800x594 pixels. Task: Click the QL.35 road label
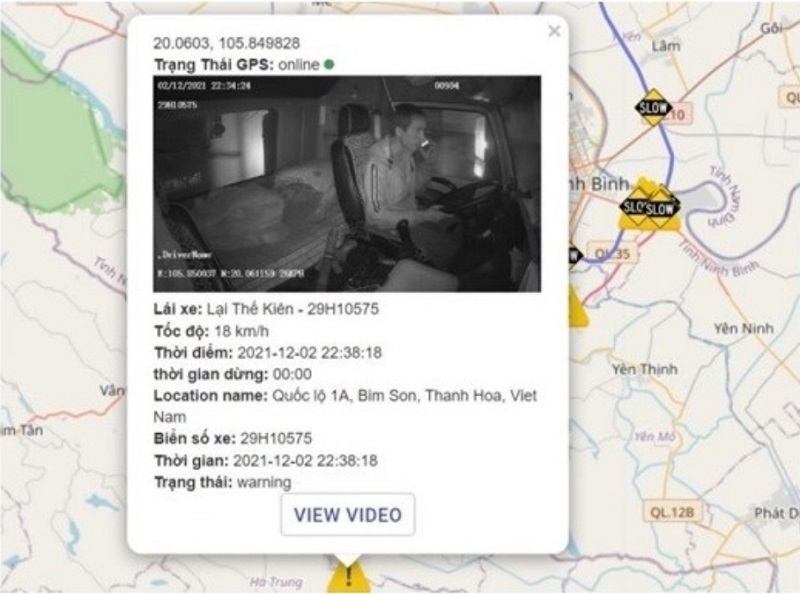tap(612, 254)
